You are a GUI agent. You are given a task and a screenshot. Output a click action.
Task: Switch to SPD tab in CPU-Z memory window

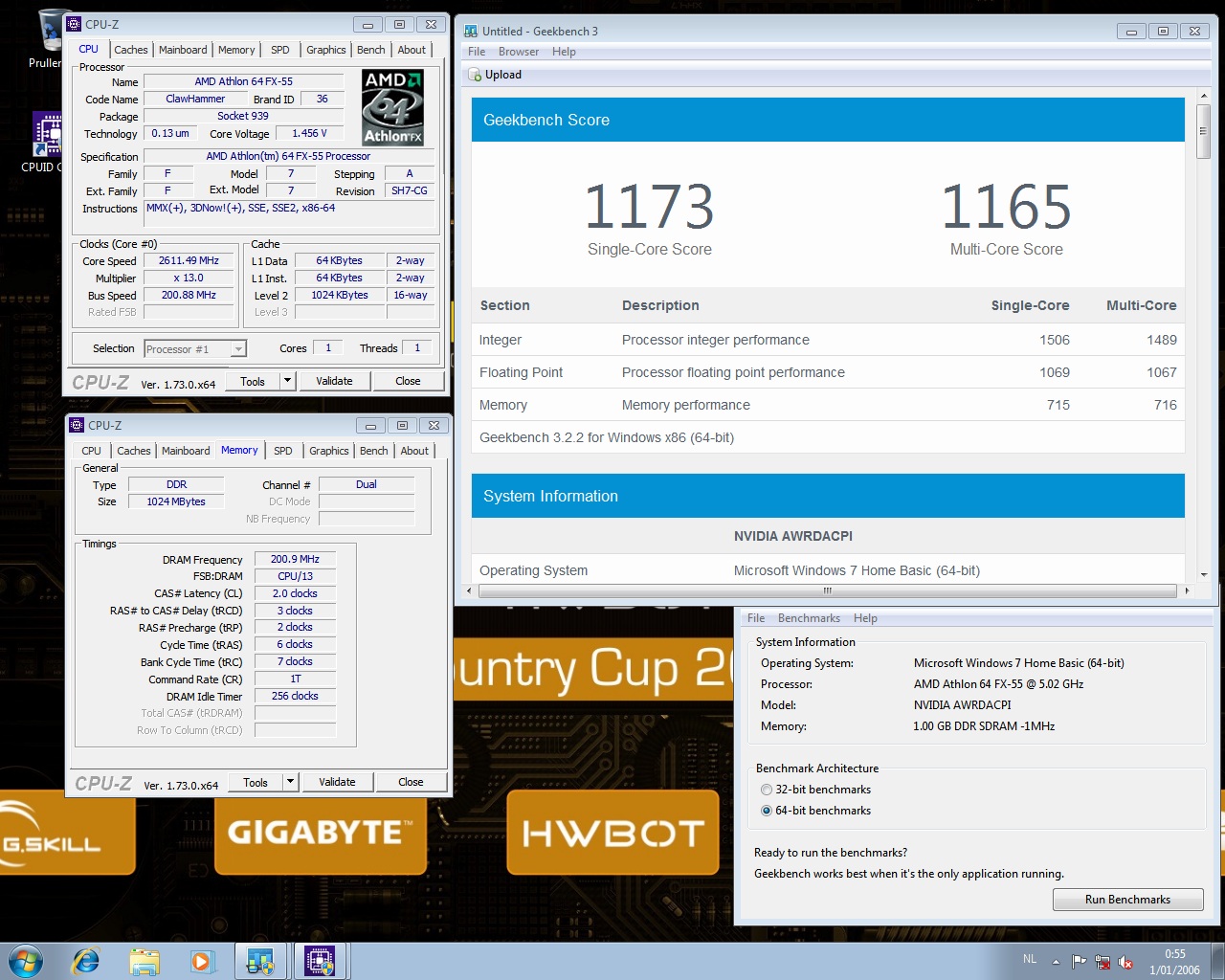tap(283, 451)
